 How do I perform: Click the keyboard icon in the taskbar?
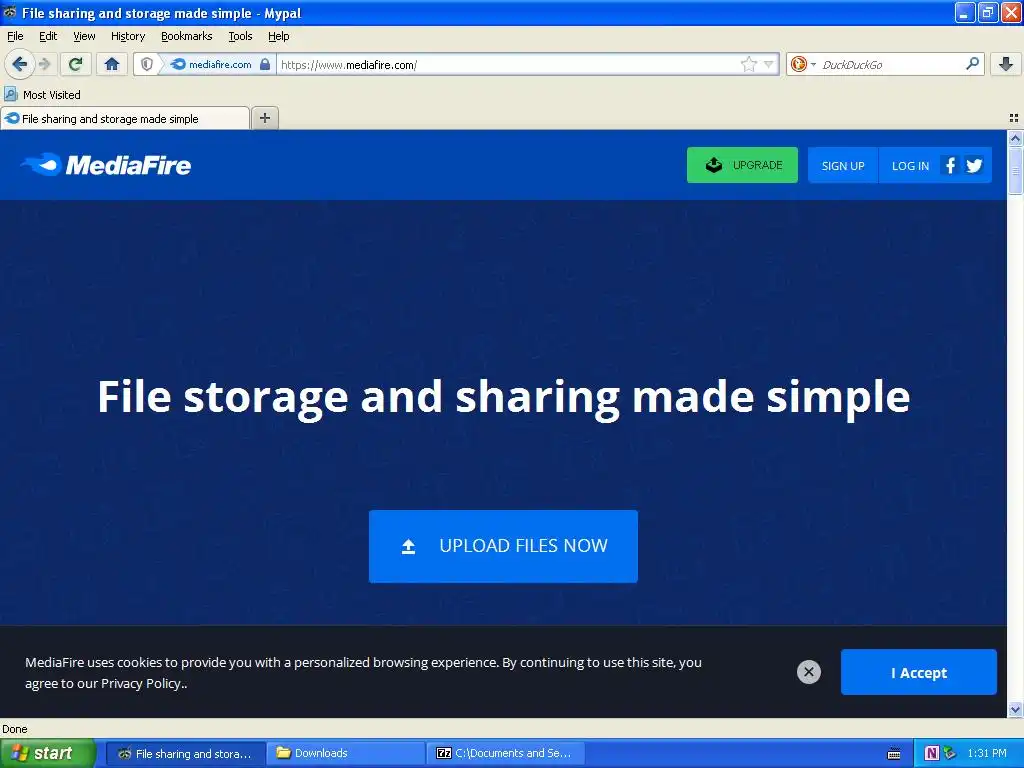894,754
